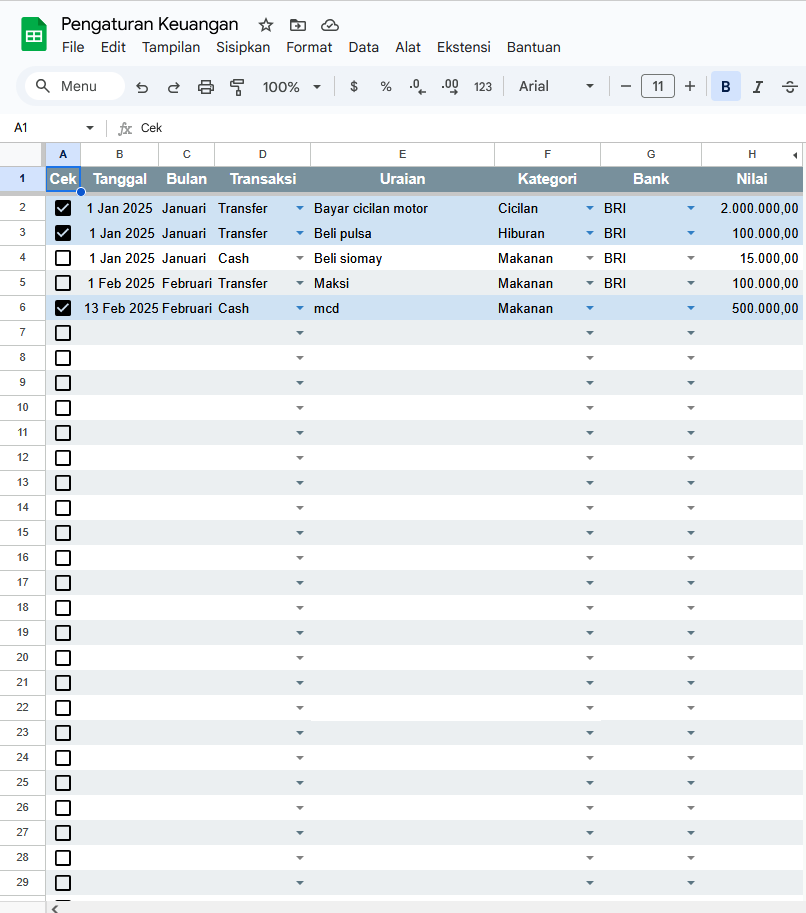Tick the checkbox in row 10
This screenshot has width=806, height=913.
(x=63, y=408)
